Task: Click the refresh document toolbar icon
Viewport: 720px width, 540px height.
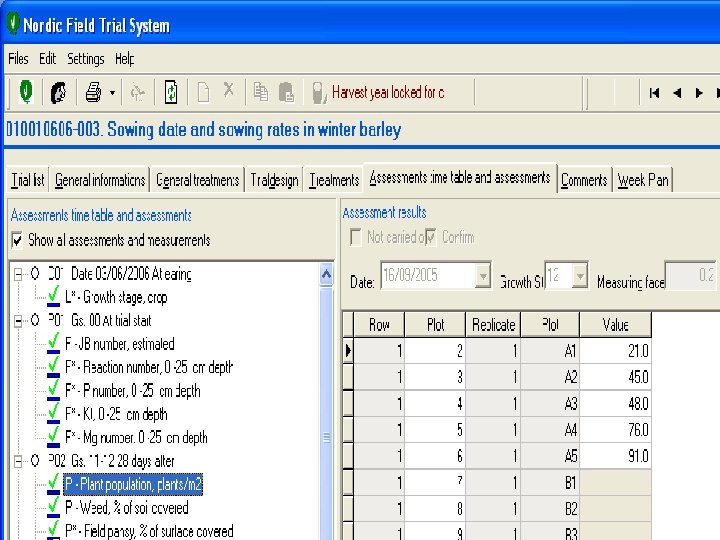Action: (x=171, y=92)
